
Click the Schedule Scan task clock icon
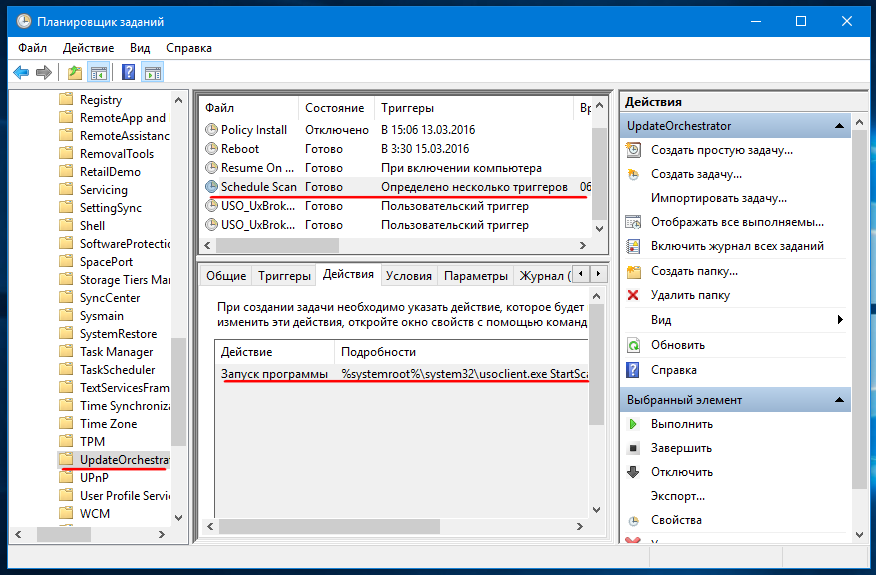pos(211,187)
